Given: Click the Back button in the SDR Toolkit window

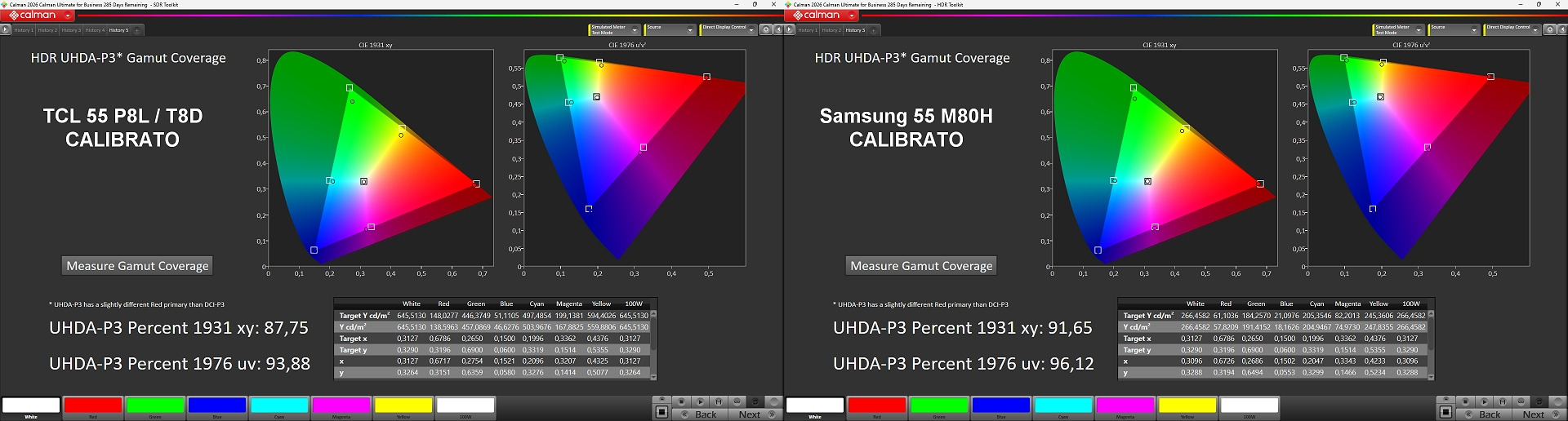Looking at the screenshot, I should (x=700, y=414).
